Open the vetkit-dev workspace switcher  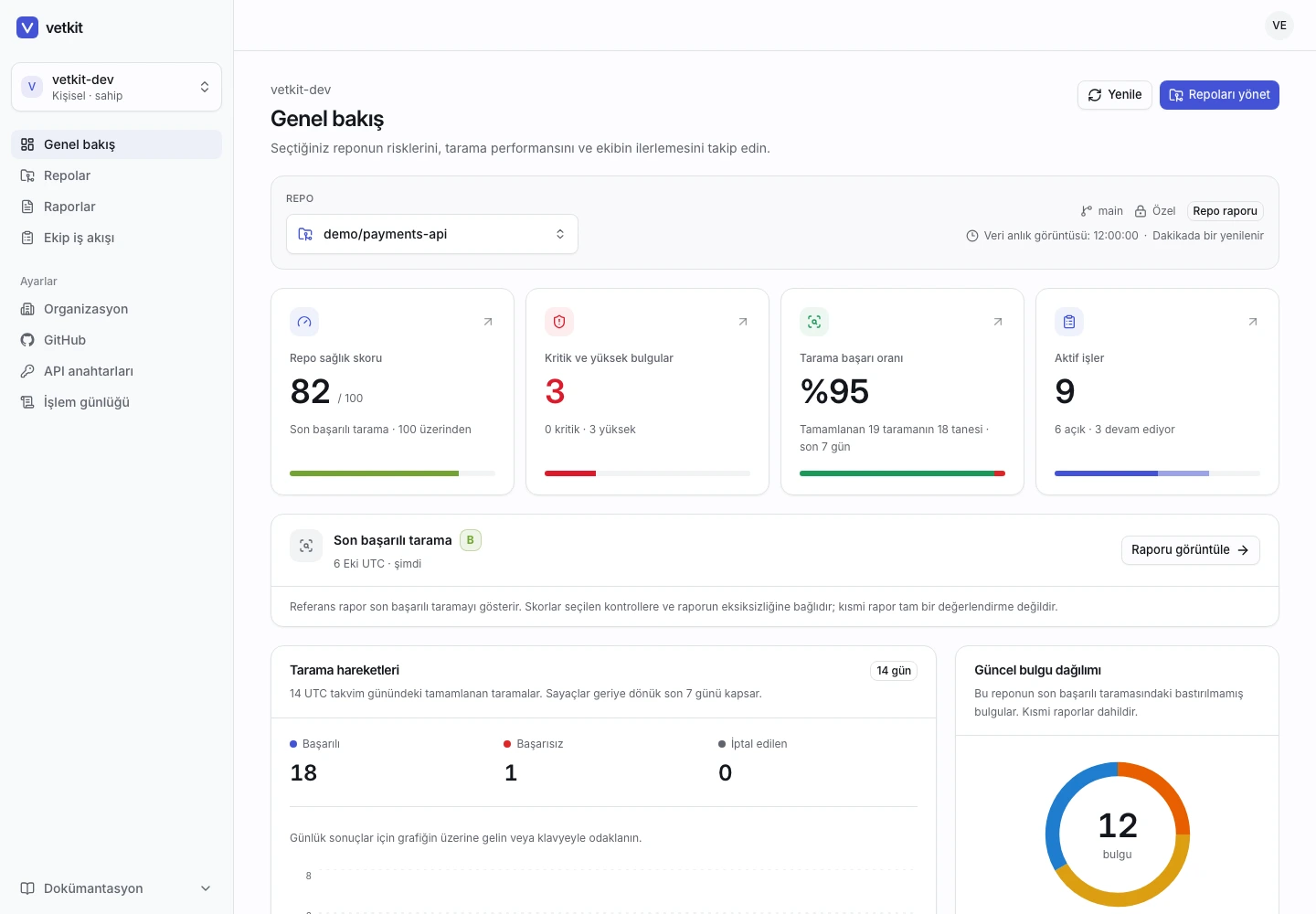coord(116,87)
